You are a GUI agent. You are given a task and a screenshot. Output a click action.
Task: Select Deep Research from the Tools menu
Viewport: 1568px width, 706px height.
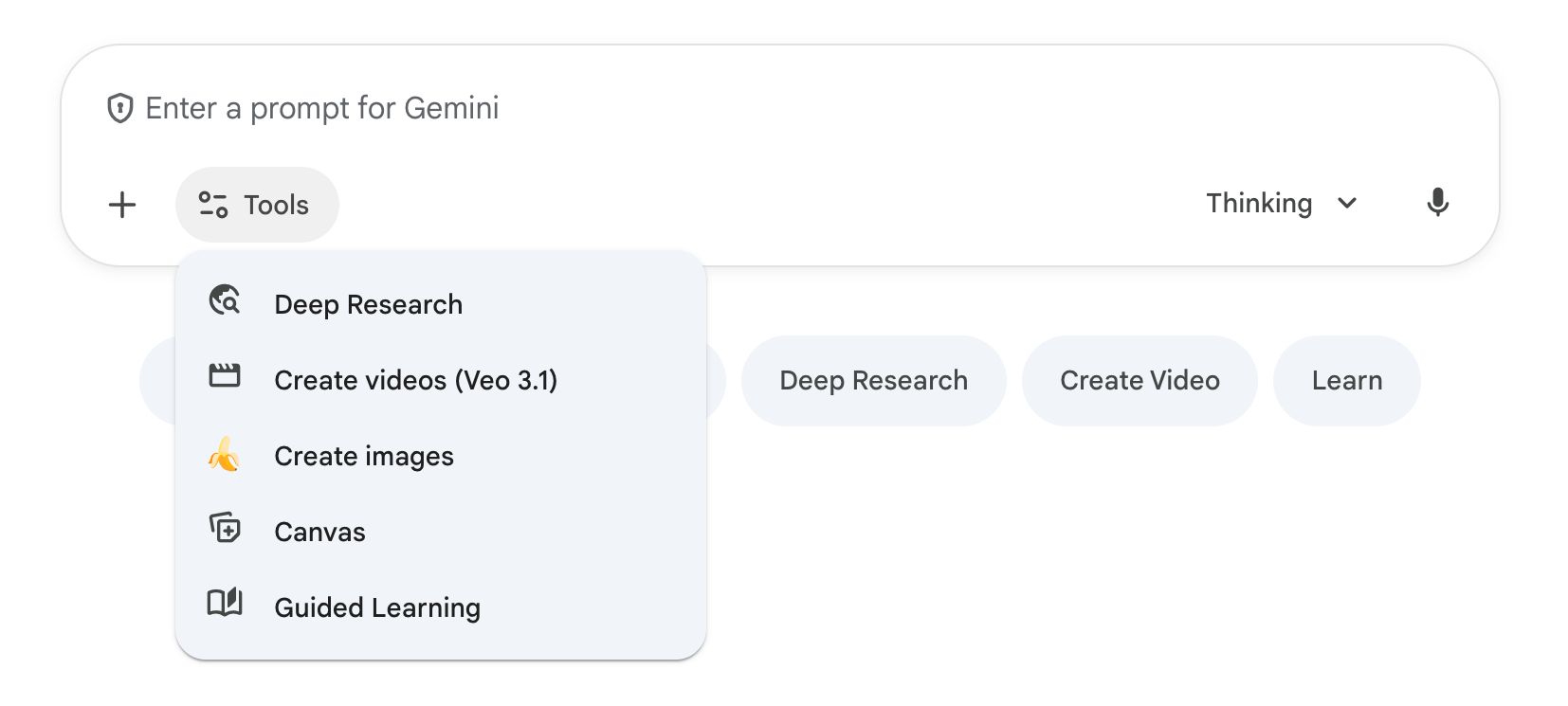(368, 304)
